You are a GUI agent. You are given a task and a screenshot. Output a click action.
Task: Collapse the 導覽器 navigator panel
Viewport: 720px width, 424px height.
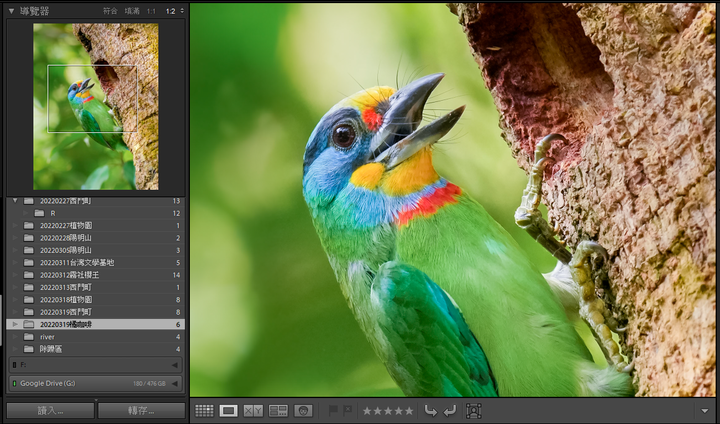tap(11, 11)
